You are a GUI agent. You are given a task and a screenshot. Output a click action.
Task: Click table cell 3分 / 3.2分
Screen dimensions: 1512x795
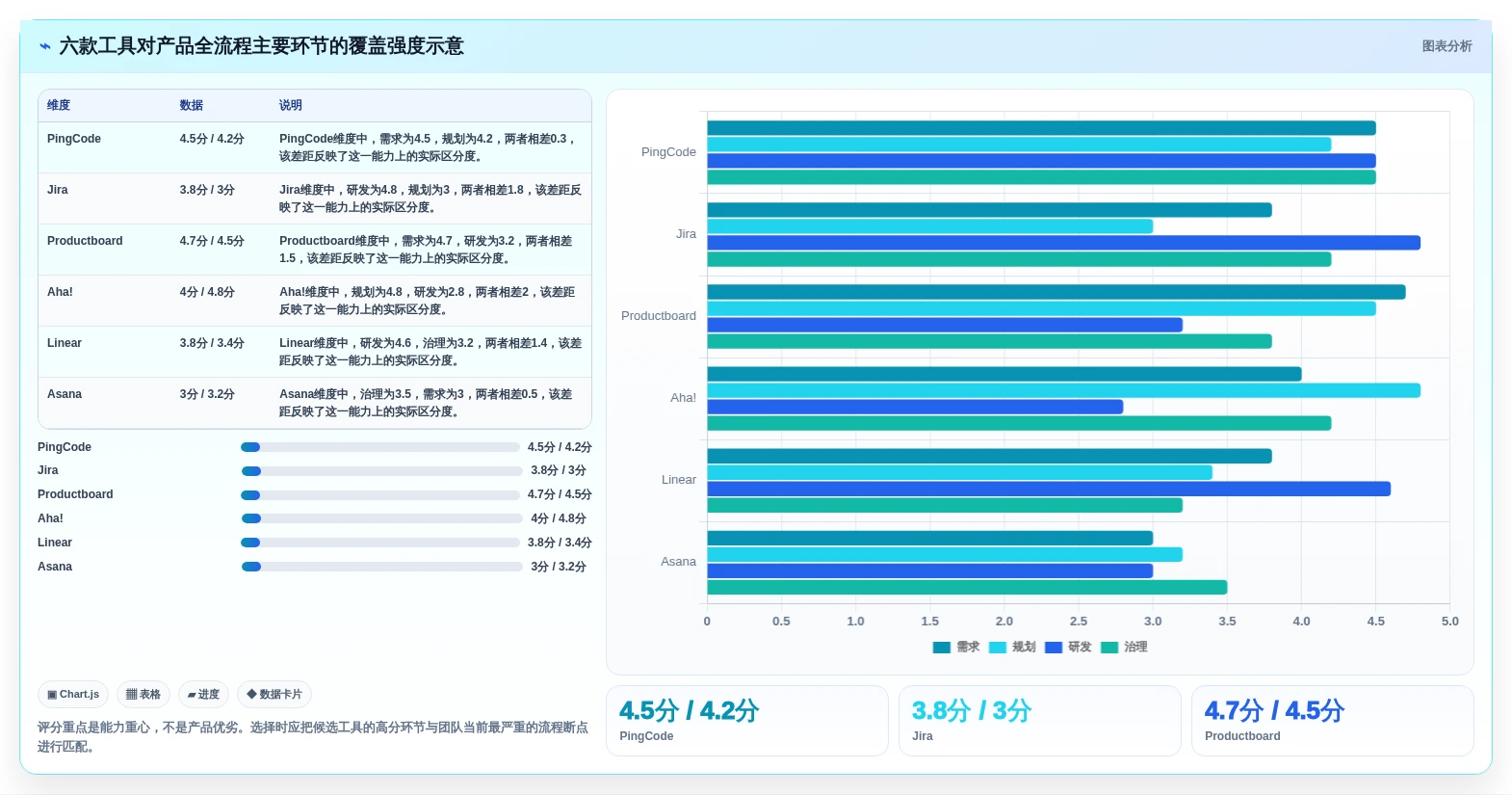pyautogui.click(x=207, y=394)
